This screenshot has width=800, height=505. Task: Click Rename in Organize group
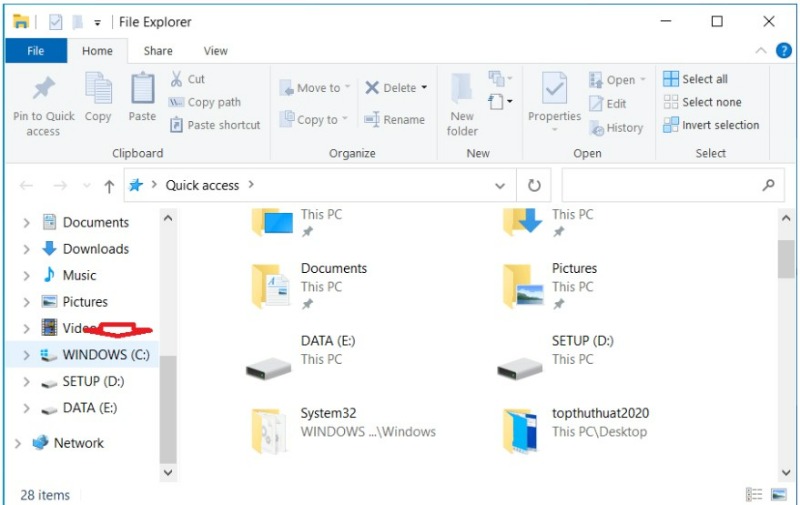(394, 119)
